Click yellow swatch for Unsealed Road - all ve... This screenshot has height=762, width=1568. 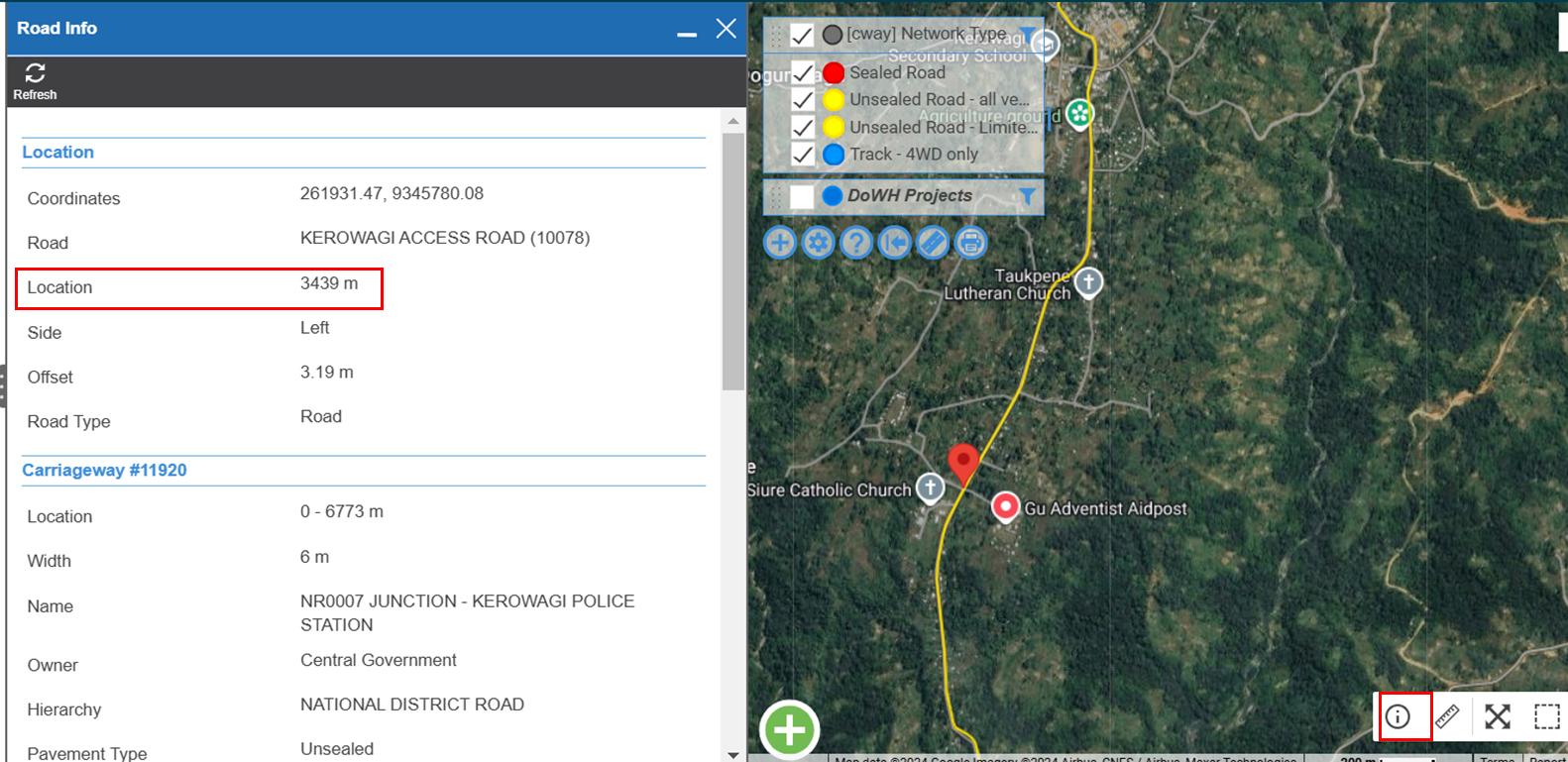point(834,100)
